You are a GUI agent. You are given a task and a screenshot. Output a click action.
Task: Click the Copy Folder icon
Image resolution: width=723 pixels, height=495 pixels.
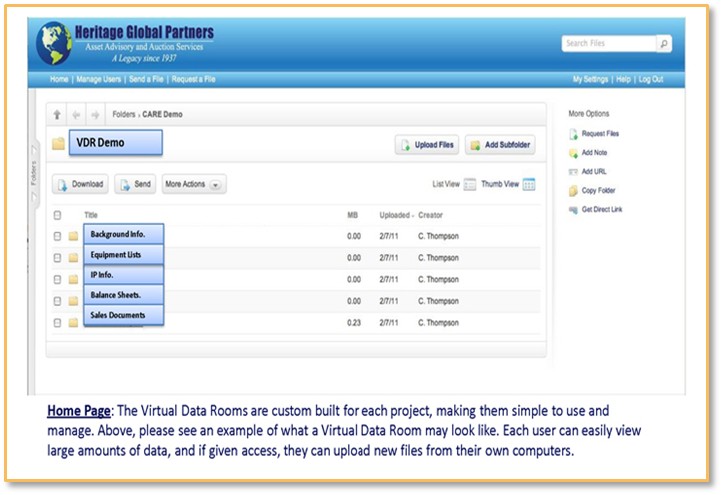[x=573, y=191]
